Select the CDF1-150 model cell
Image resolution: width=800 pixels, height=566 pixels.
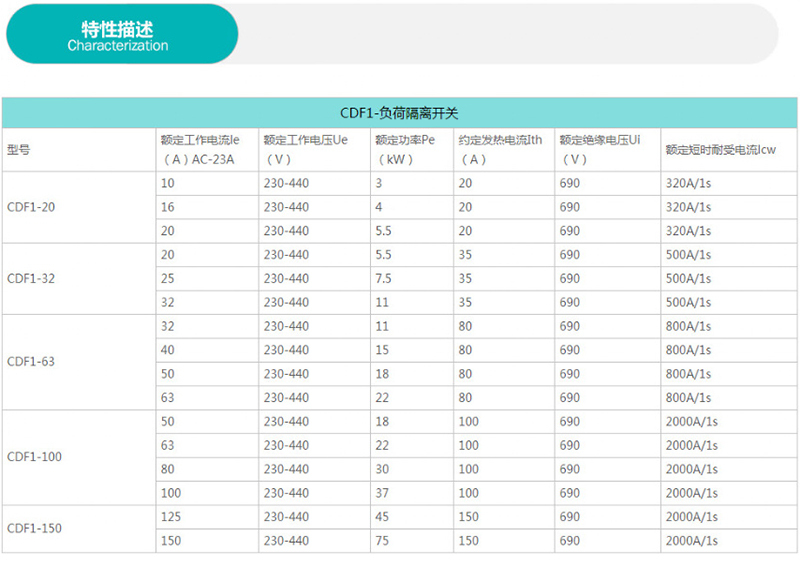[79, 529]
